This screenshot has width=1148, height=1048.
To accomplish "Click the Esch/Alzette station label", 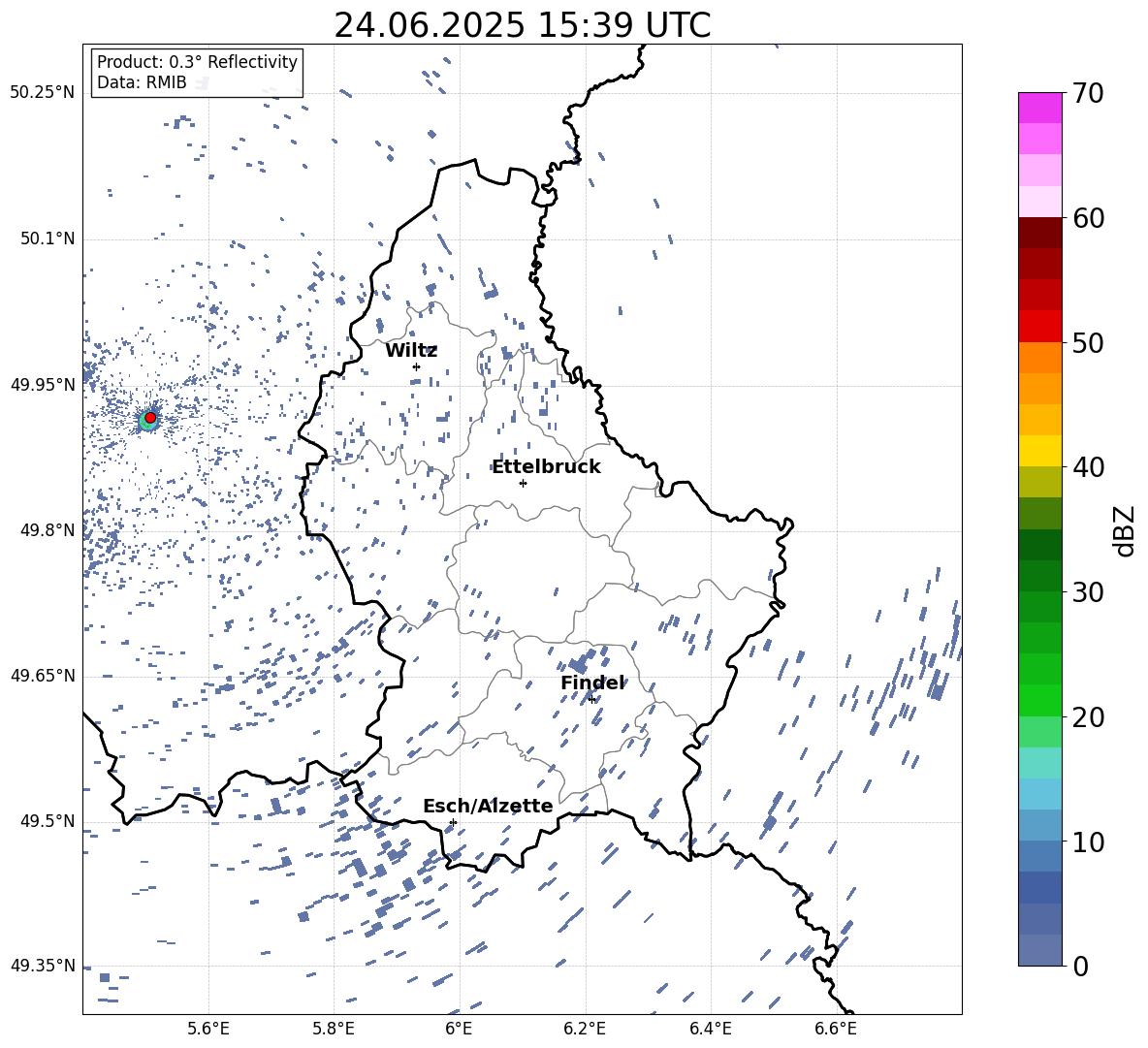I will tap(488, 806).
